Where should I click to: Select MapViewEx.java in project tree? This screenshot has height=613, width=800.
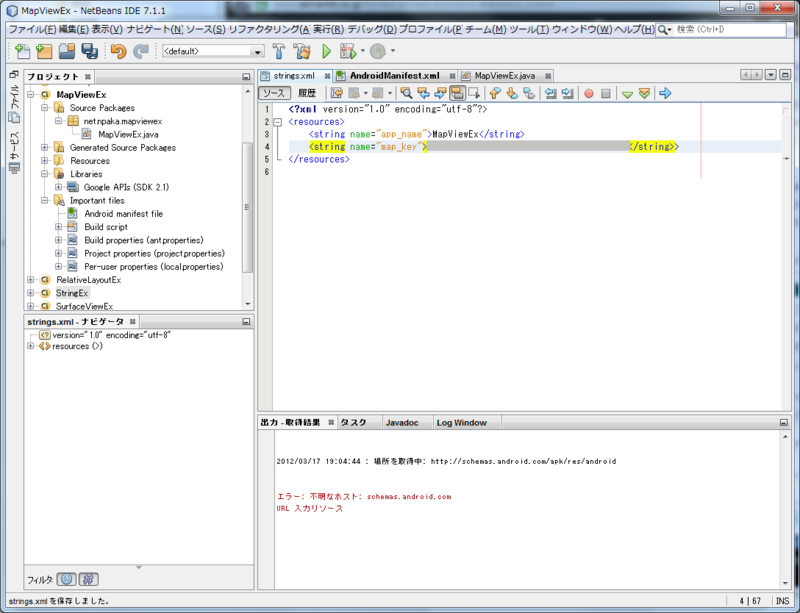tap(128, 134)
